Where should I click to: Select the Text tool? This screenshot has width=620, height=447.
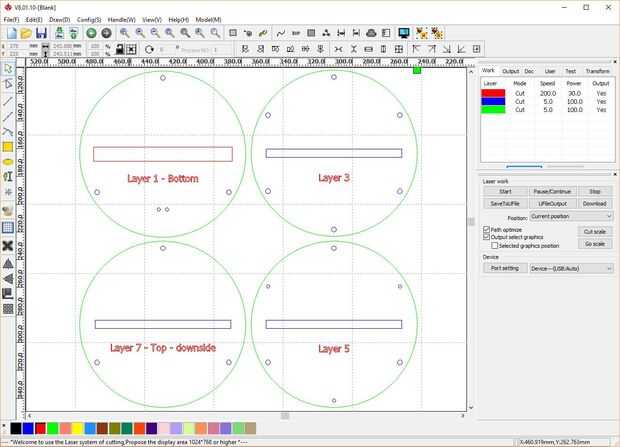(8, 176)
